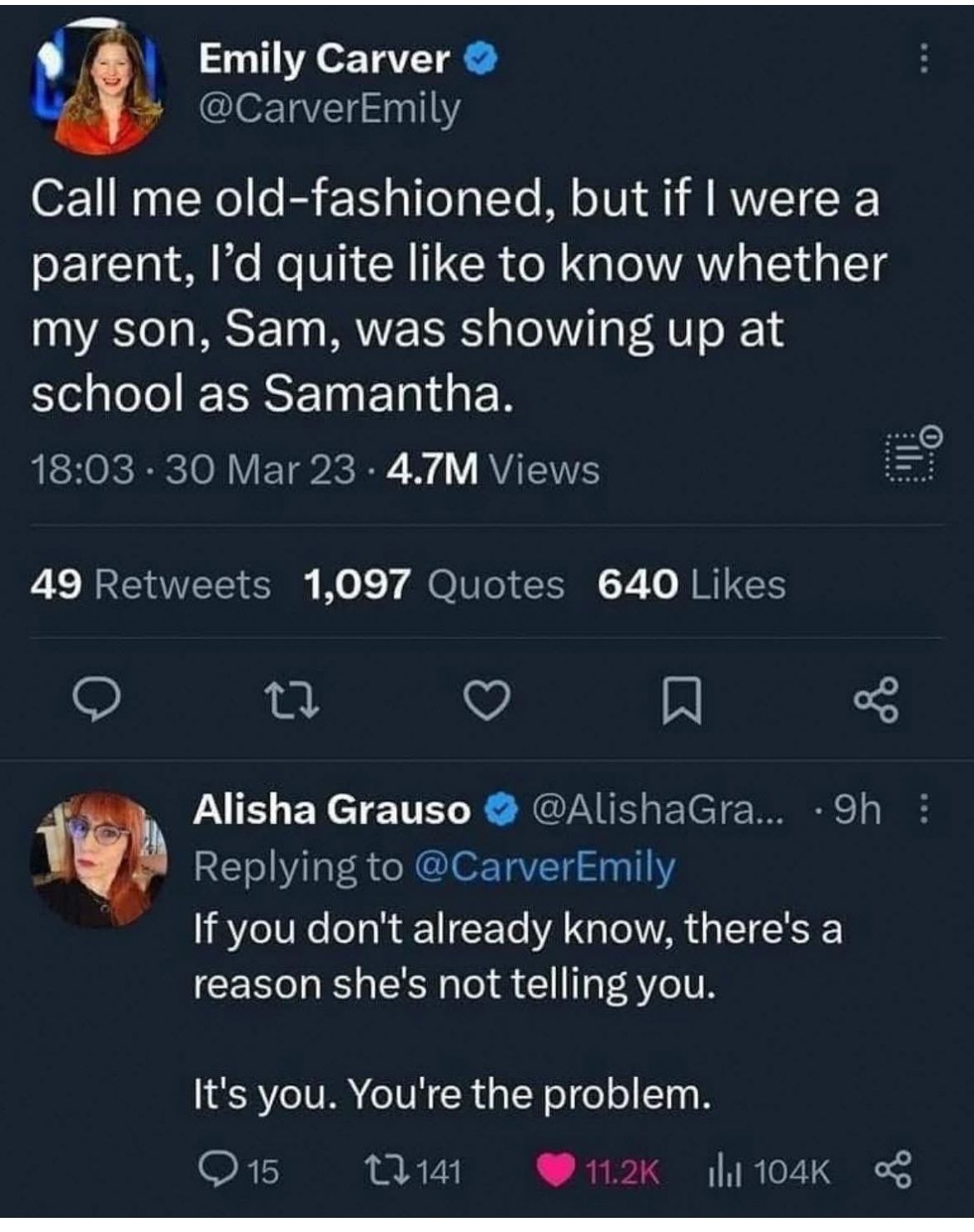This screenshot has width=974, height=1232.
Task: View the 1,097 Quotes list
Action: 434,584
